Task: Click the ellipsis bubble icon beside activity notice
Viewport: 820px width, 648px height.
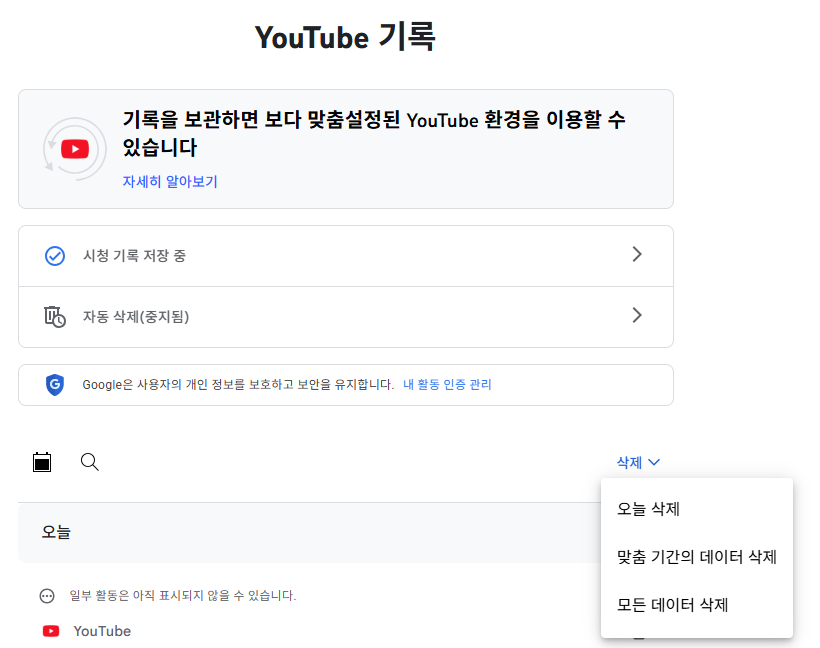Action: coord(47,596)
